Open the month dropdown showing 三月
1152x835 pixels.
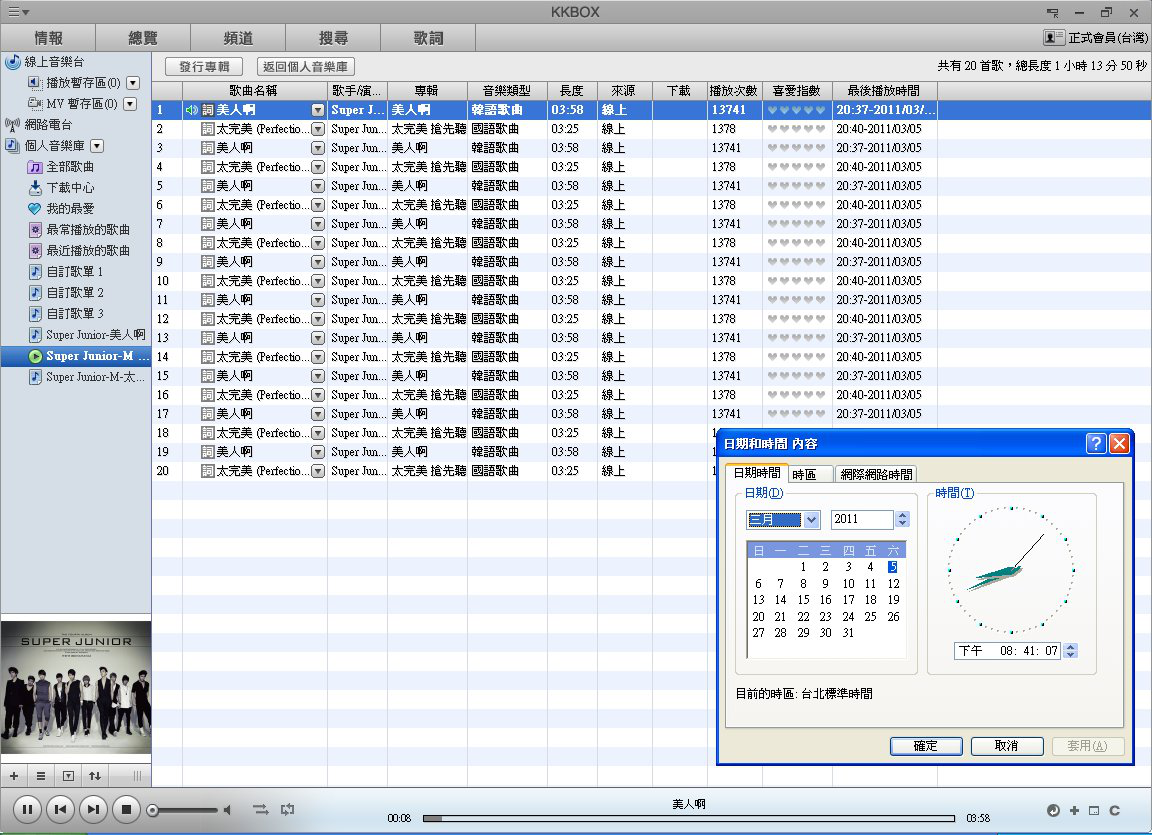[811, 520]
